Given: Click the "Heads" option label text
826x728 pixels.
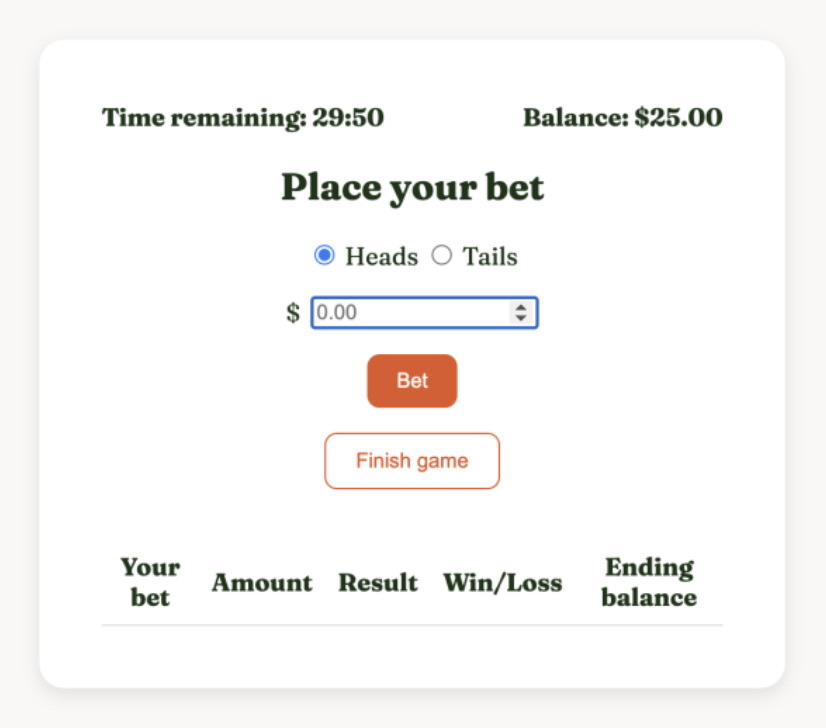Looking at the screenshot, I should [x=381, y=257].
